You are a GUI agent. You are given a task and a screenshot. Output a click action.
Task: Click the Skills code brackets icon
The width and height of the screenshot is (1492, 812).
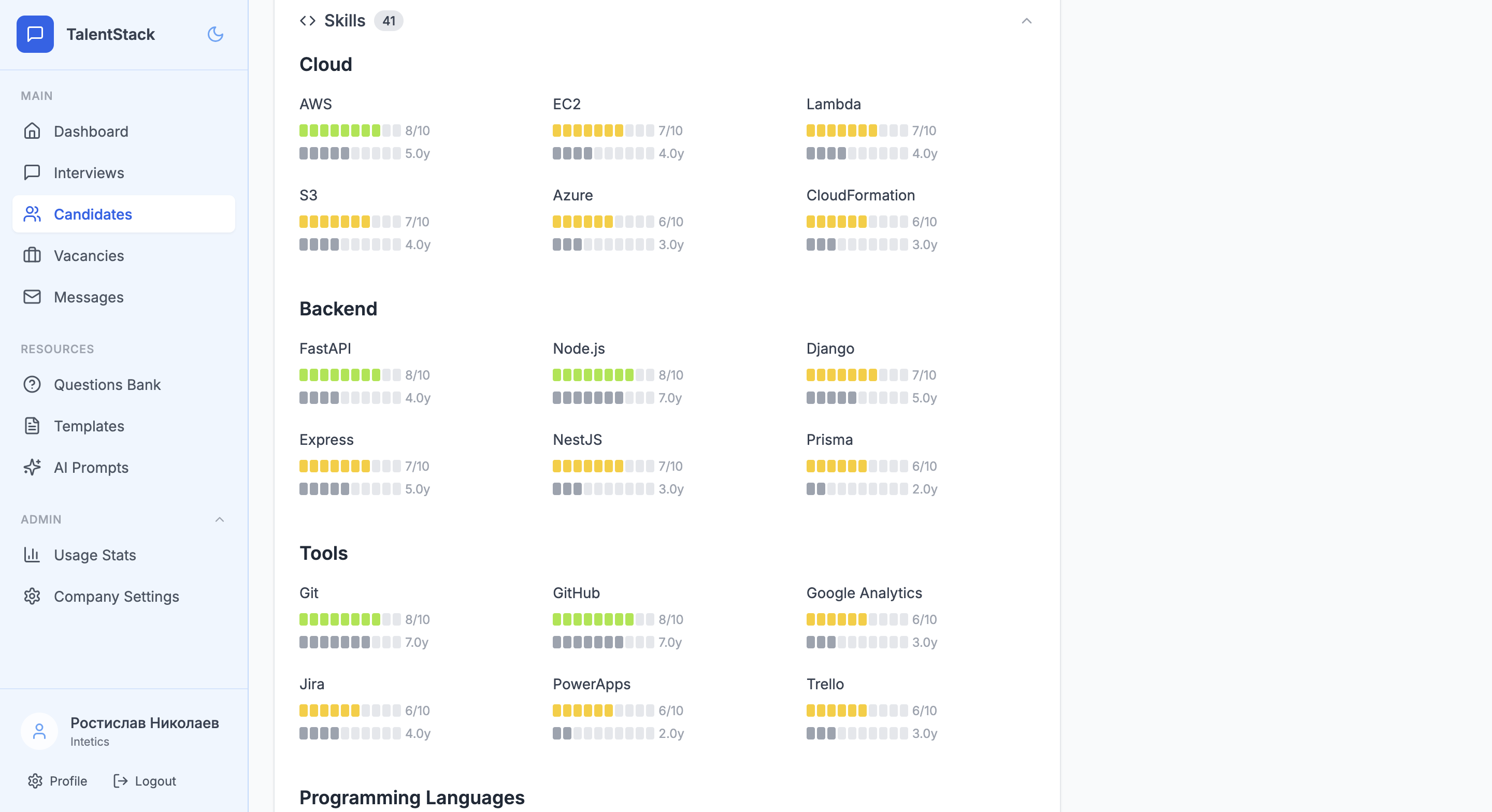pyautogui.click(x=308, y=21)
